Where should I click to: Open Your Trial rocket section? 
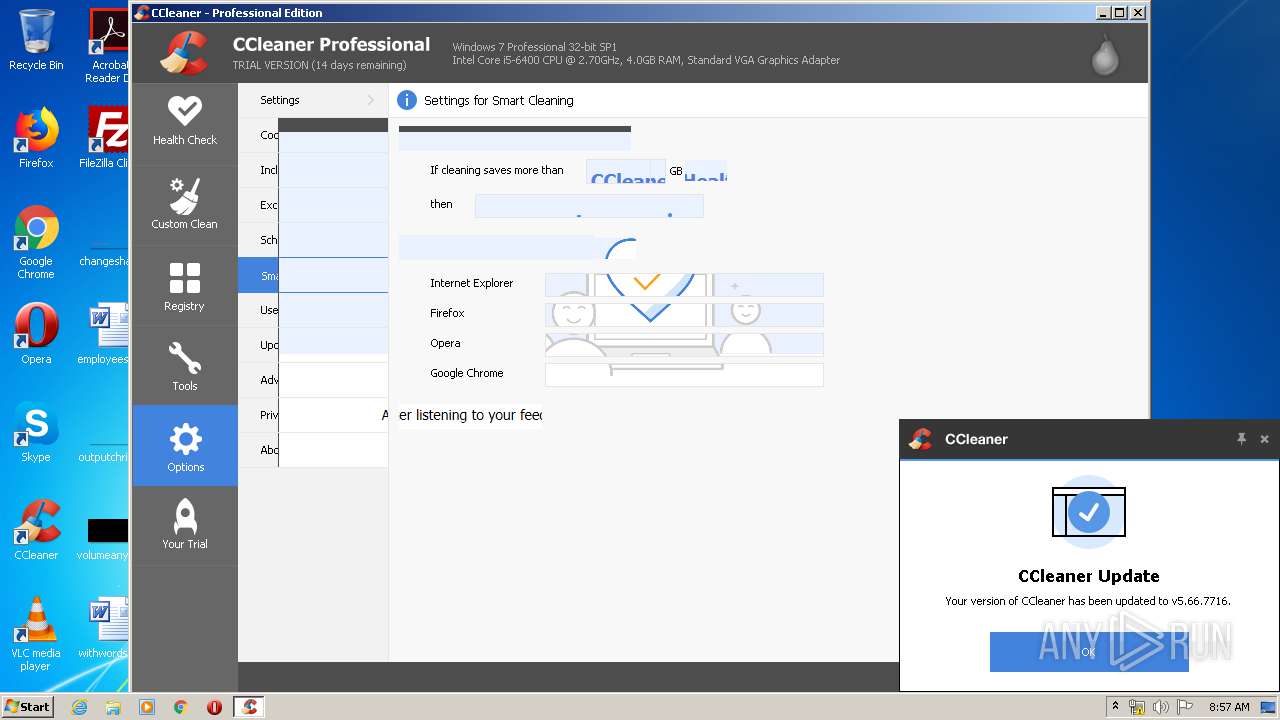[x=185, y=526]
